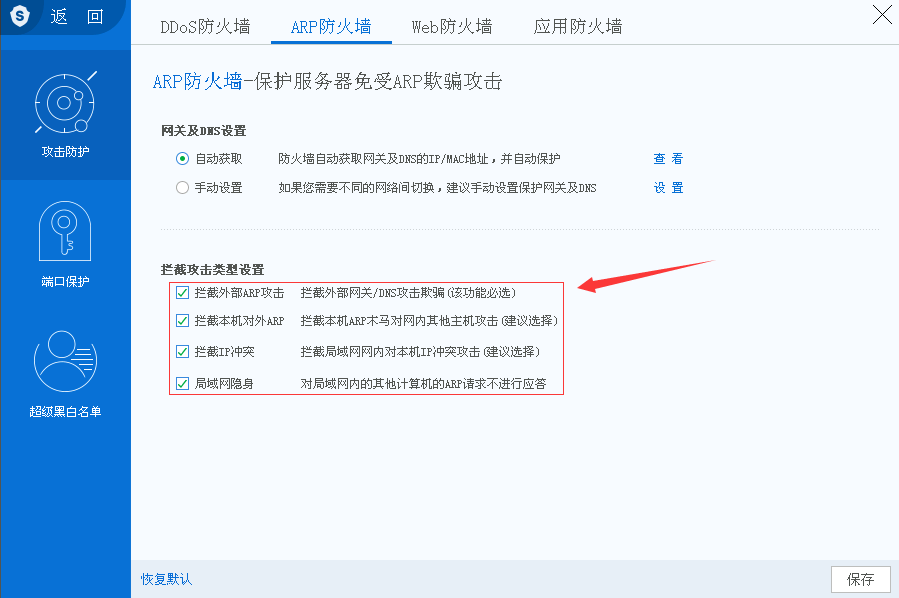Toggle the 拦截本机对外ARP checkbox
Viewport: 899px width, 598px height.
point(182,321)
